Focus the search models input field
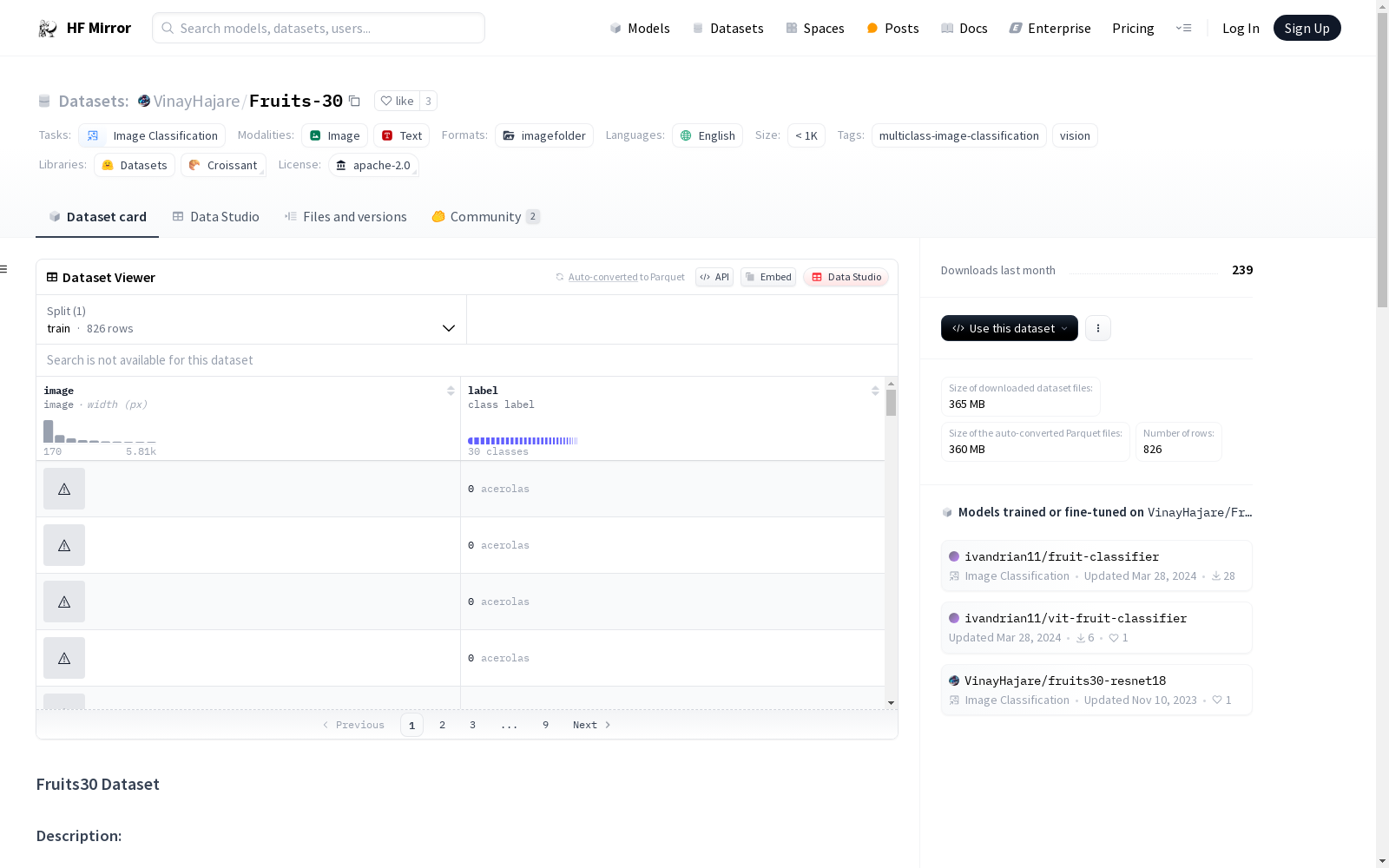This screenshot has width=1389, height=868. point(319,29)
